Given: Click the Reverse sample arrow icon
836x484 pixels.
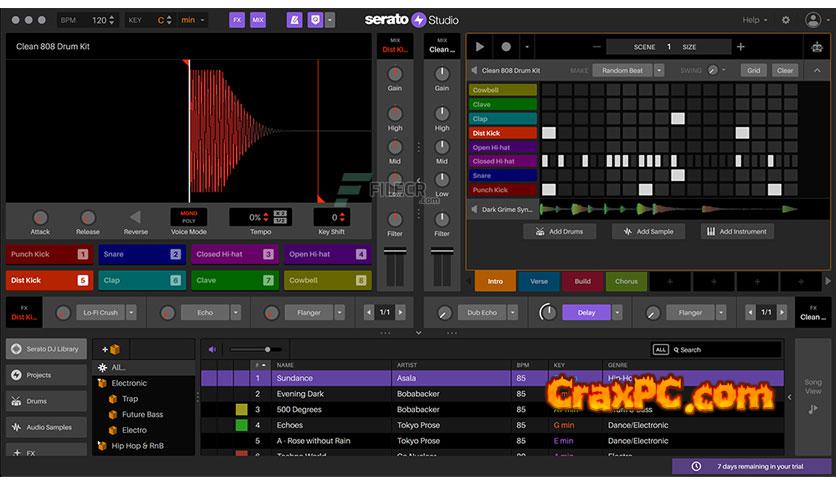Looking at the screenshot, I should point(135,217).
